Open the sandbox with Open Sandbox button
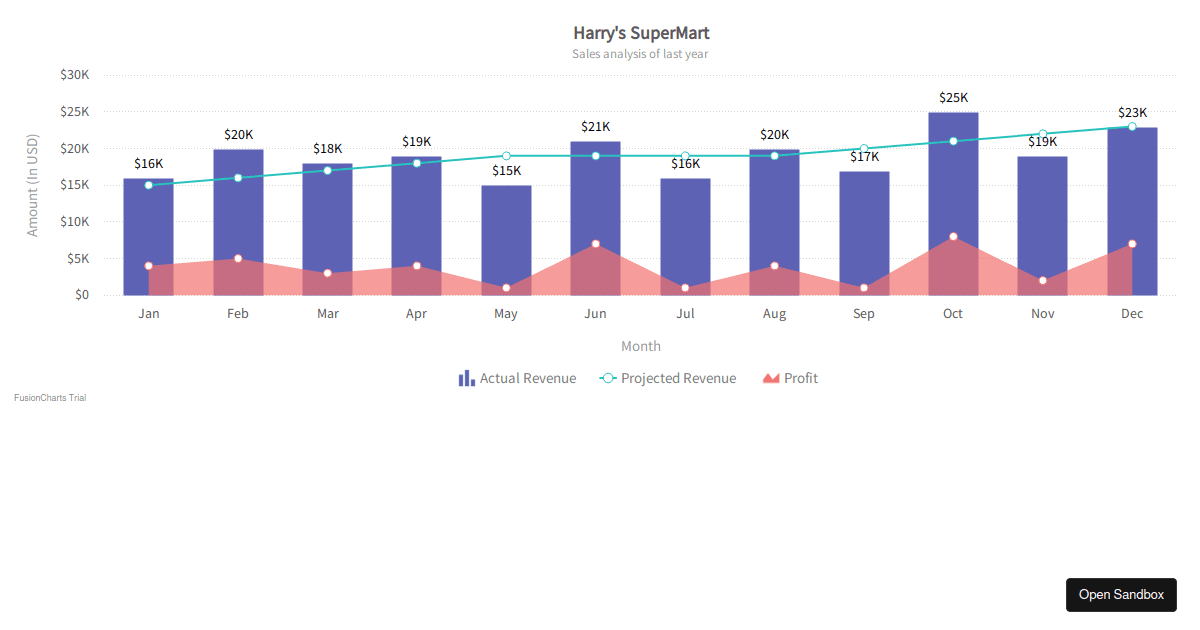Viewport: 1200px width, 630px height. (1121, 594)
